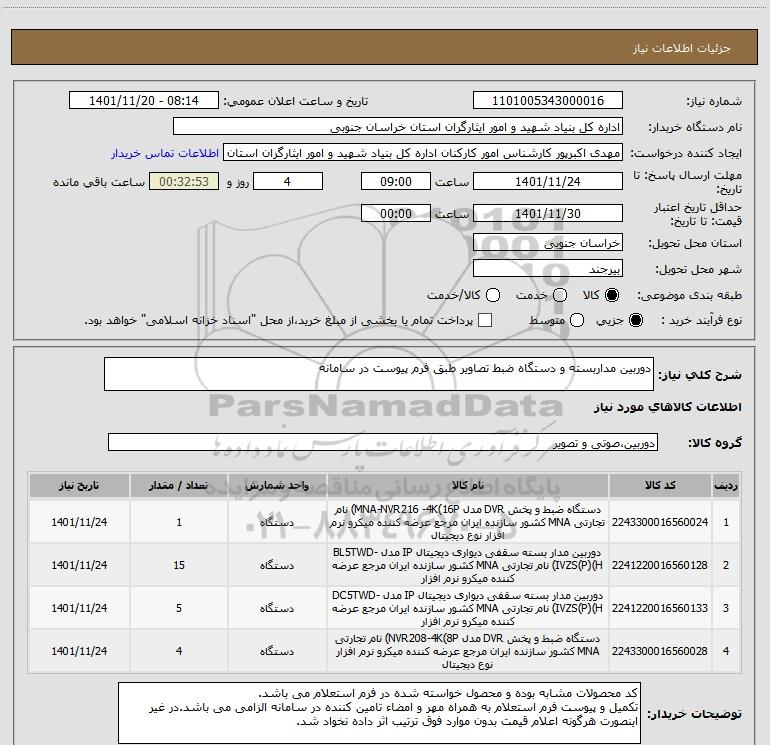The image size is (770, 745).
Task: Click the ردیف column header
Action: point(726,486)
